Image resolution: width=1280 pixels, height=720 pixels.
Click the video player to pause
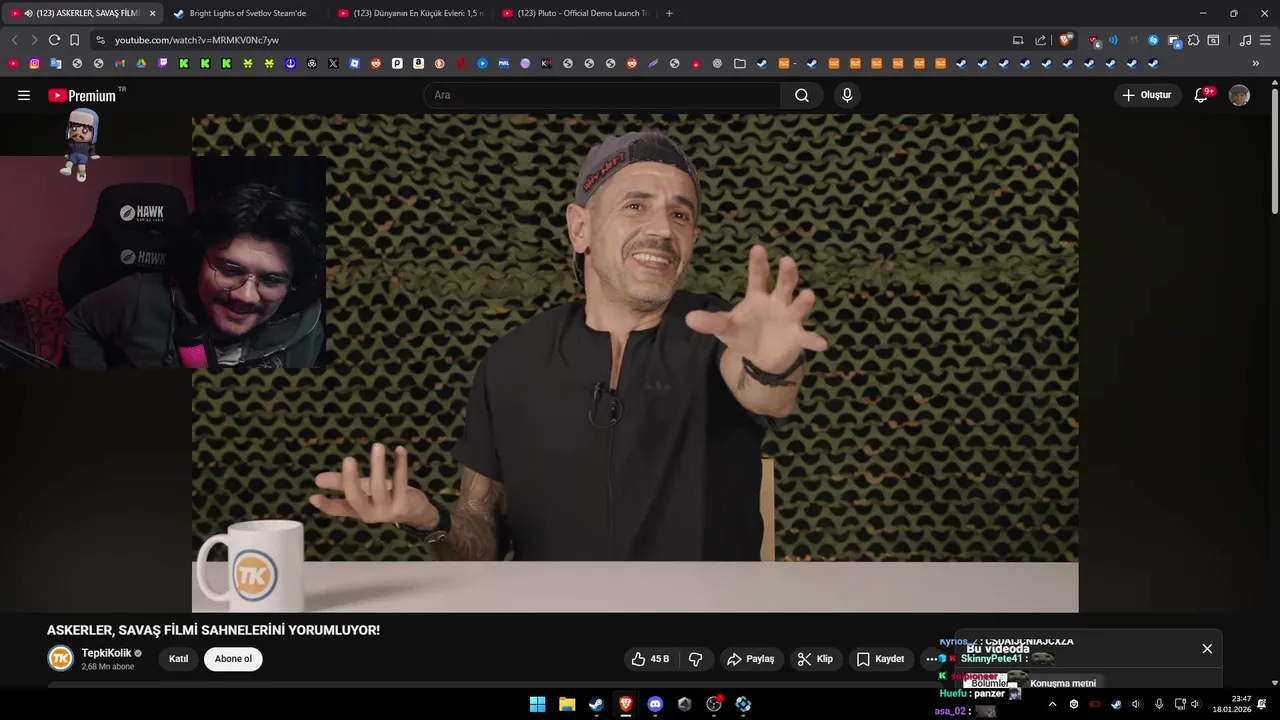point(635,362)
